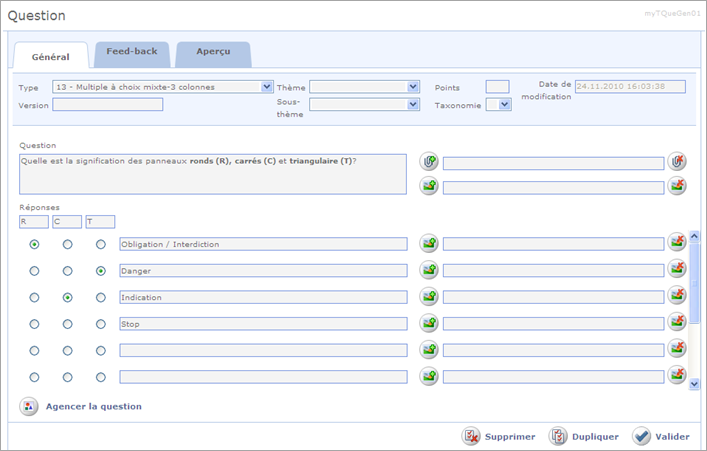Image resolution: width=707 pixels, height=451 pixels.
Task: Select the C column radio for Stop
Action: click(x=67, y=325)
